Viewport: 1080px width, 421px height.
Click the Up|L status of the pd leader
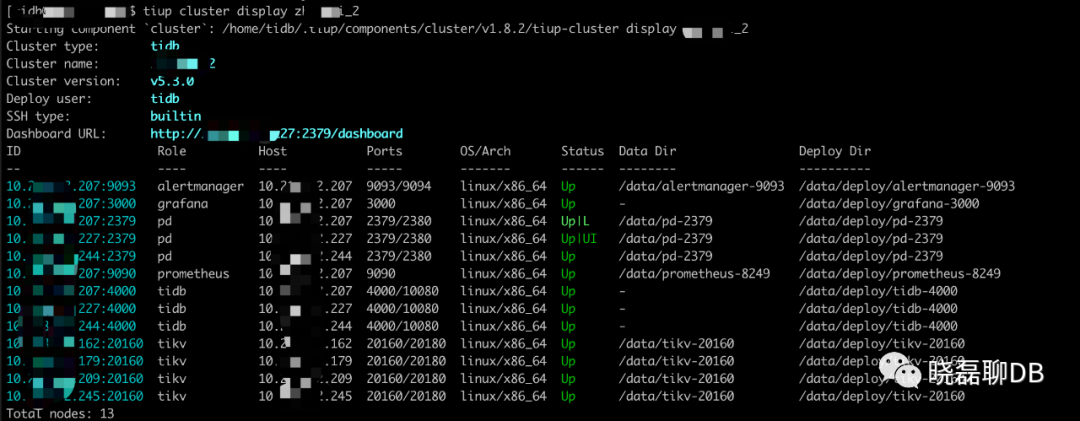point(575,221)
